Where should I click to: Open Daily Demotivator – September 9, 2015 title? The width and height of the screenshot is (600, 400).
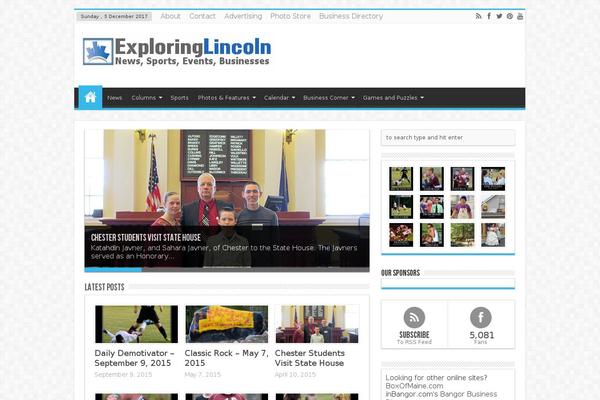tap(134, 358)
